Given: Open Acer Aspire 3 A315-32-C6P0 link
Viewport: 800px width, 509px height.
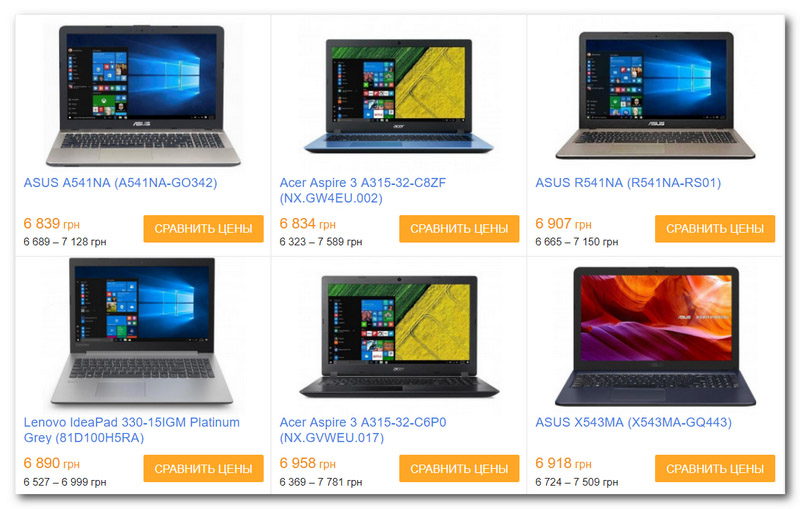Looking at the screenshot, I should point(363,430).
